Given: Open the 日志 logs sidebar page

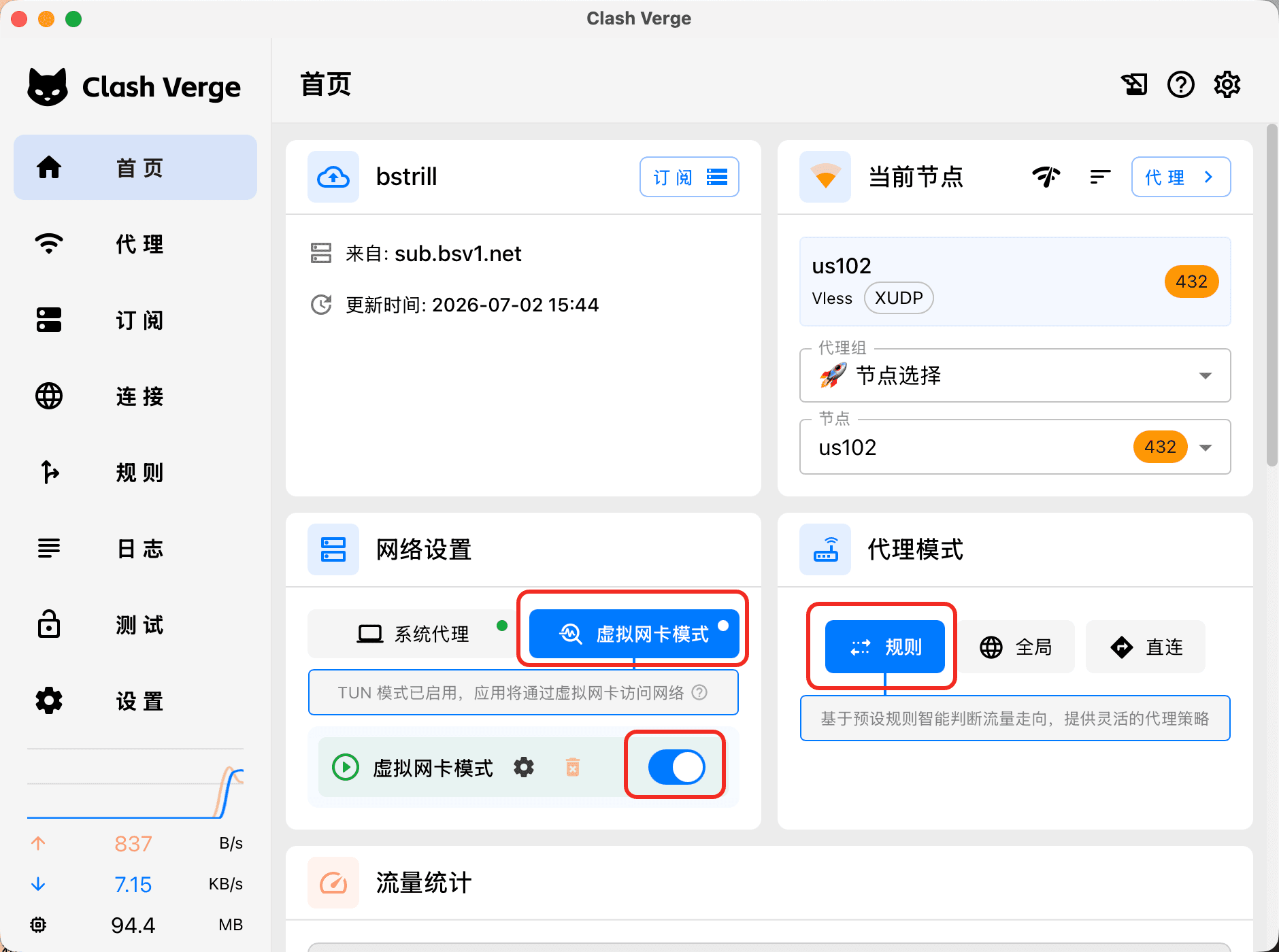Looking at the screenshot, I should [x=135, y=548].
